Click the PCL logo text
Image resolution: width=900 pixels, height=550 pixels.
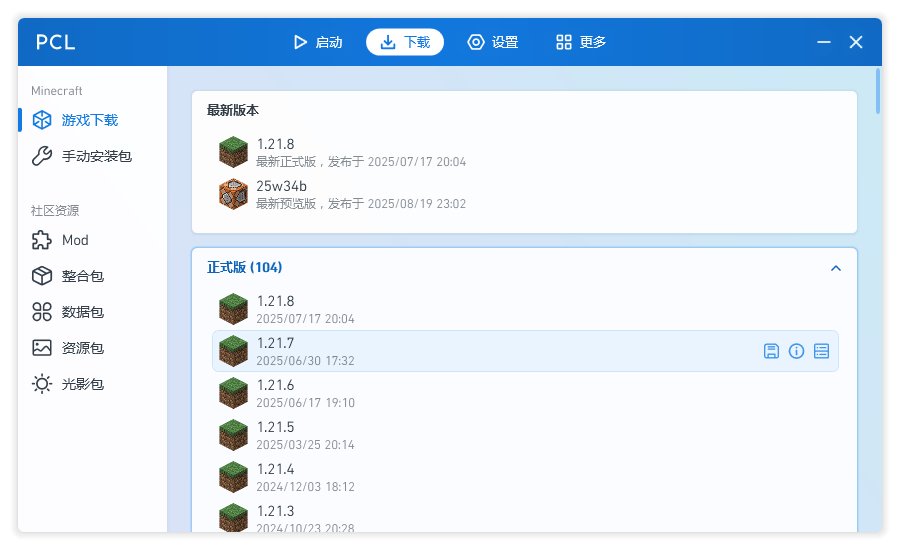pyautogui.click(x=55, y=42)
